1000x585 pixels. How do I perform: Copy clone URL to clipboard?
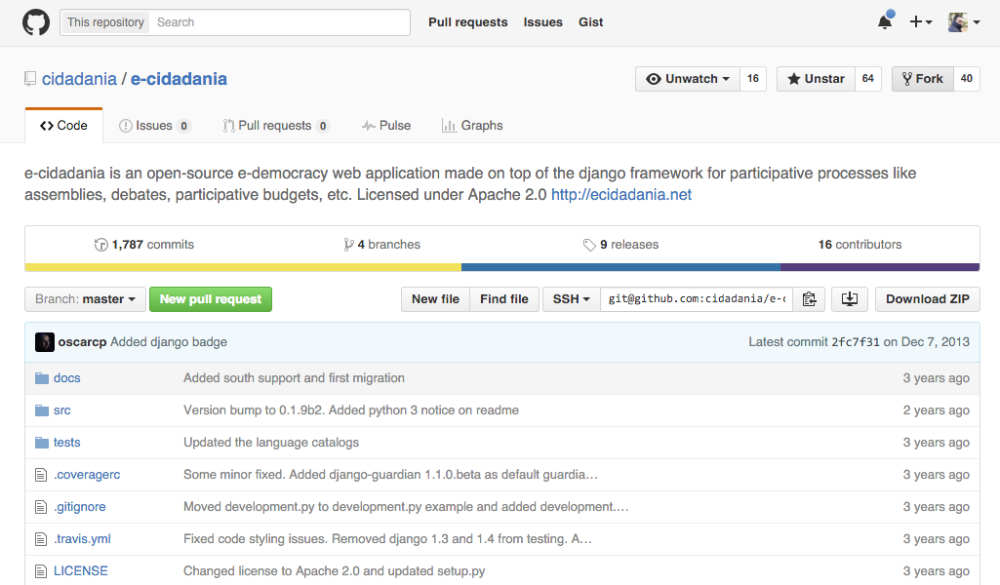point(809,299)
